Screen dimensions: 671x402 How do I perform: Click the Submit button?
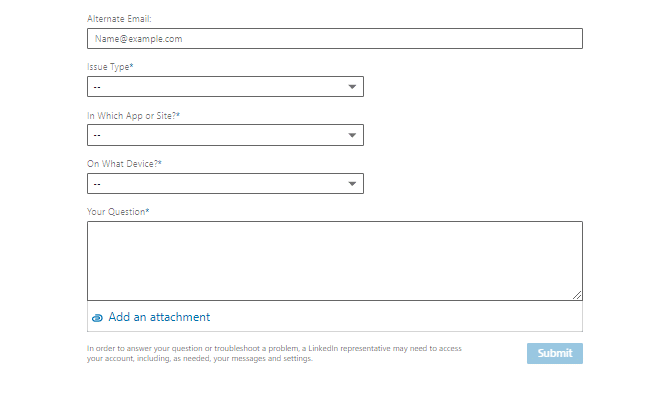555,354
